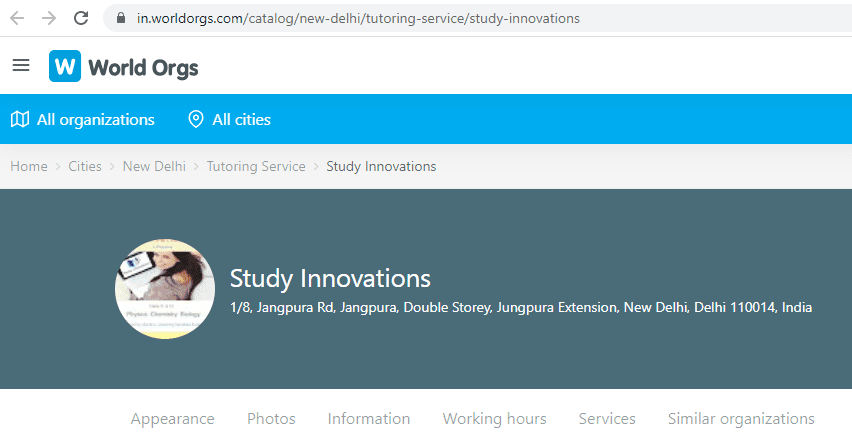The width and height of the screenshot is (852, 444).
Task: Click the browser forward arrow
Action: pos(49,18)
